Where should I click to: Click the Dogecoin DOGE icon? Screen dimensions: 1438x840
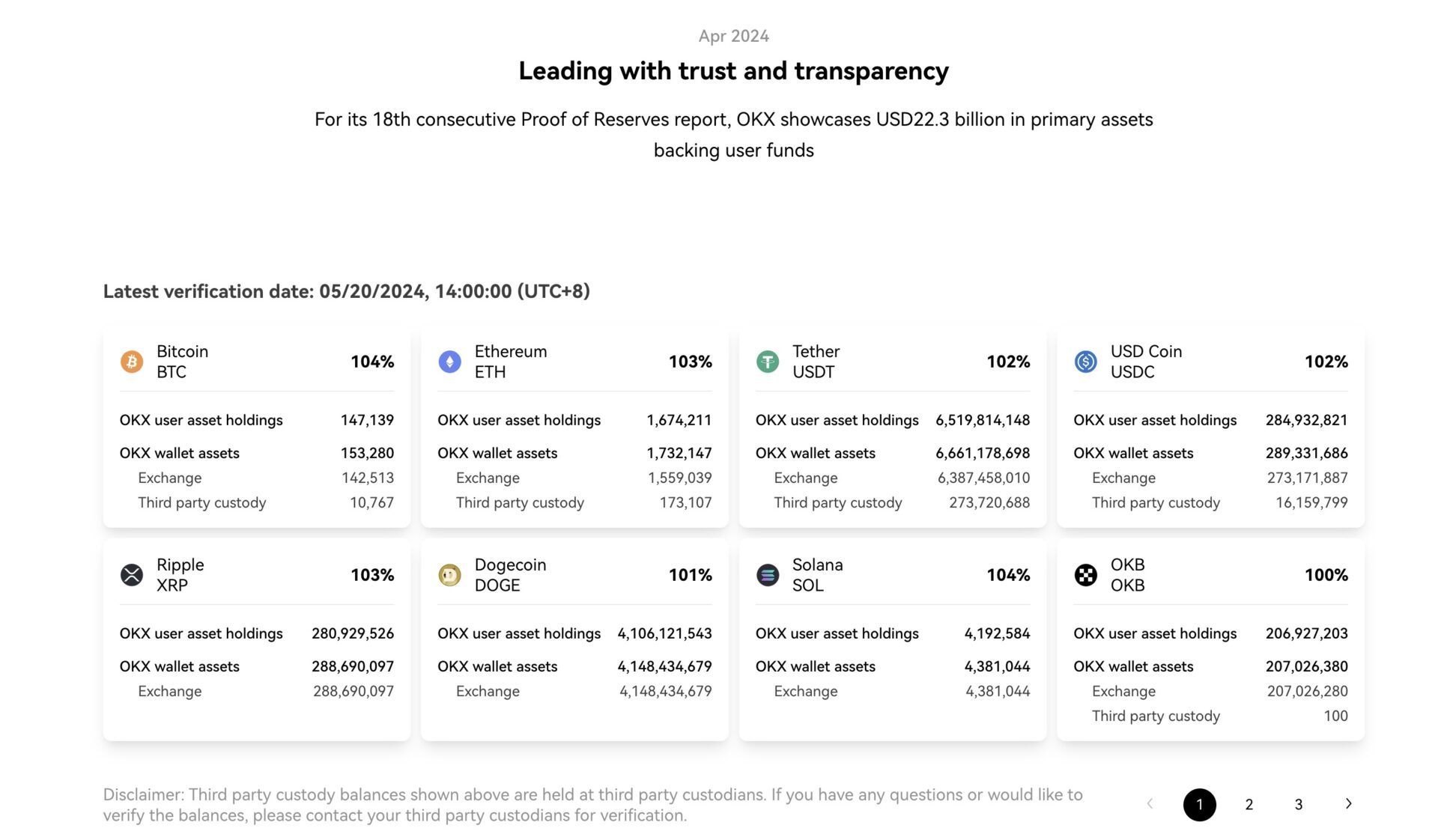(449, 575)
